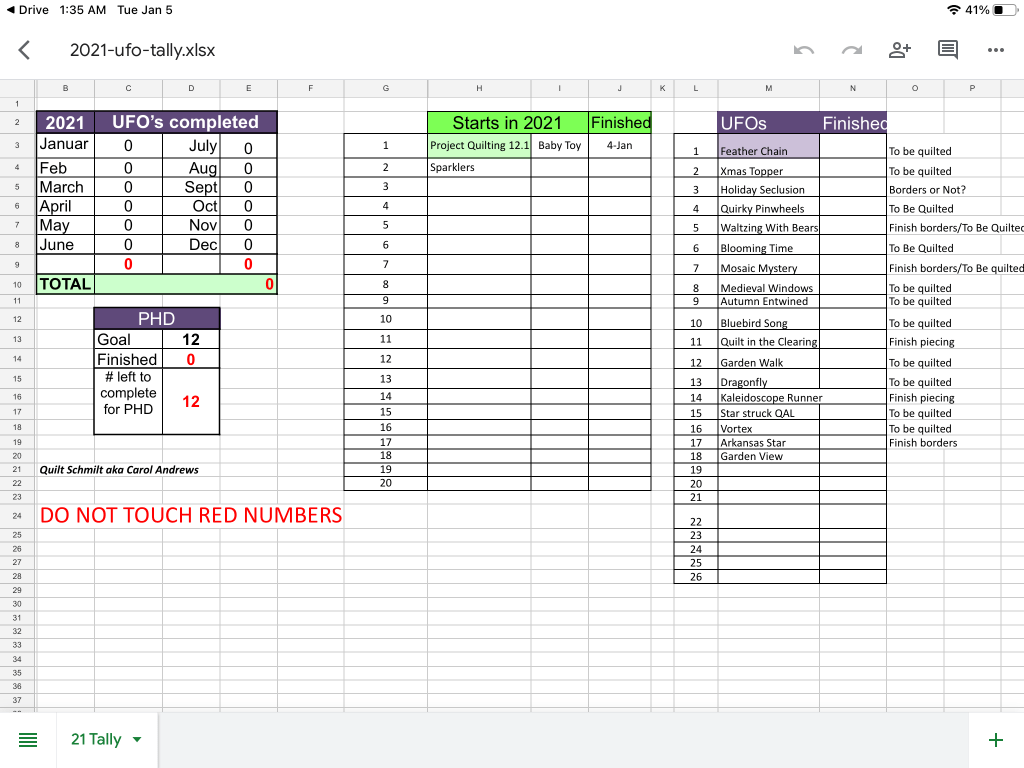
Task: Open the three-dot more options menu
Action: point(995,50)
